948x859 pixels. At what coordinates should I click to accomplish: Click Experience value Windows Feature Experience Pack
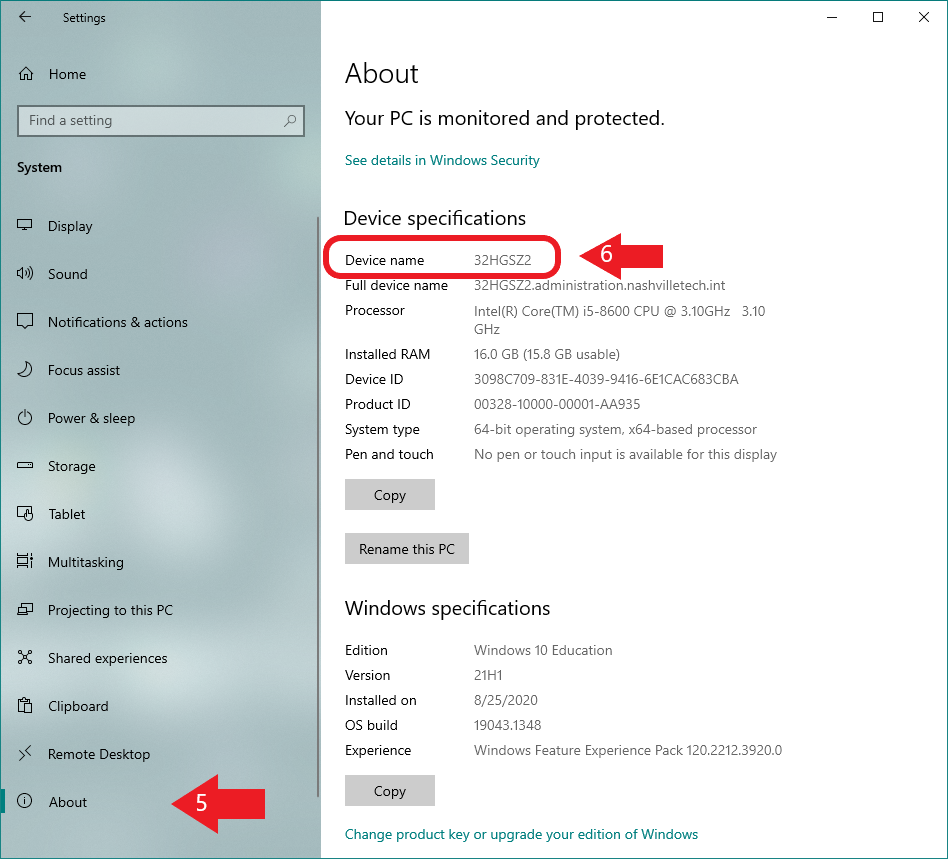pyautogui.click(x=628, y=750)
